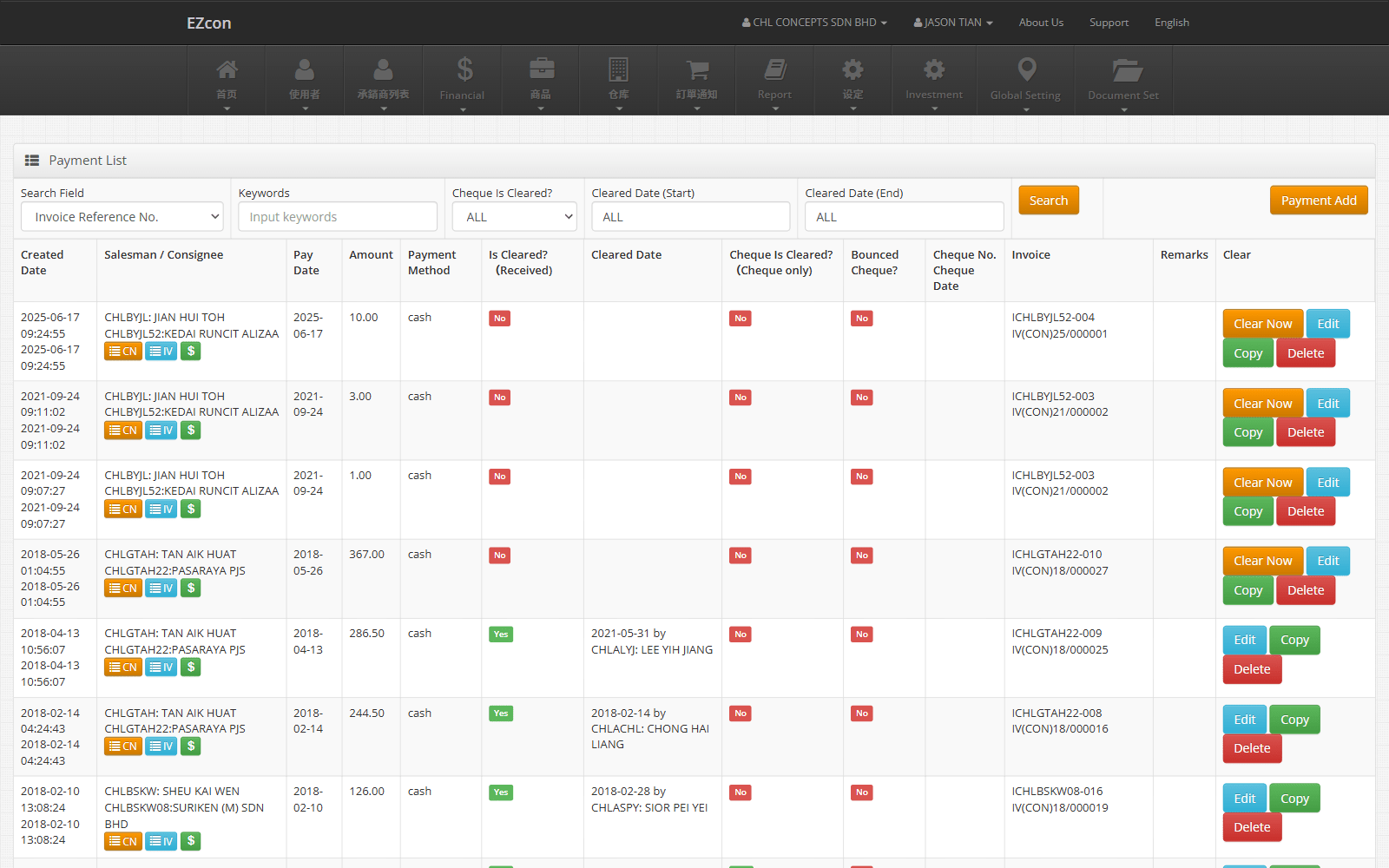Image resolution: width=1389 pixels, height=868 pixels.
Task: Click the Cleared Date (End) field
Action: [x=905, y=217]
